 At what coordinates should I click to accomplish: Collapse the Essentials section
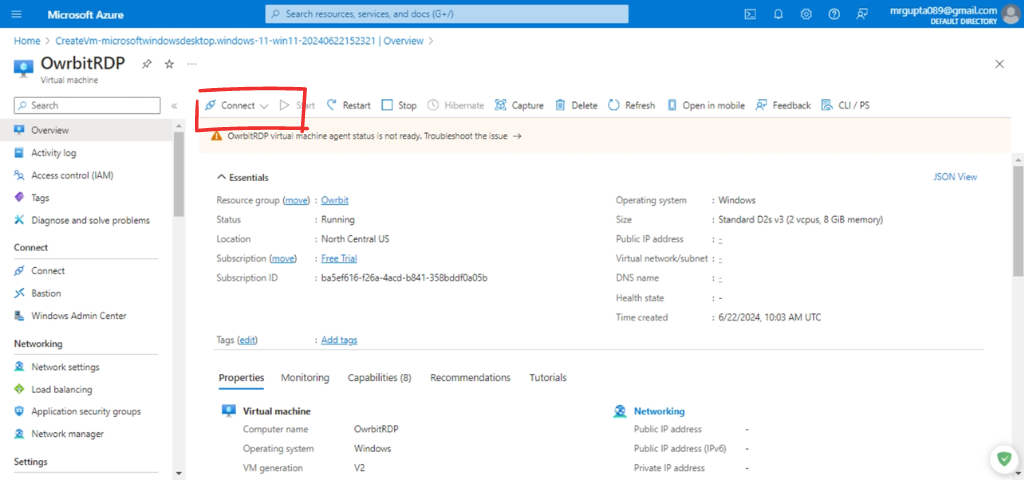[221, 177]
